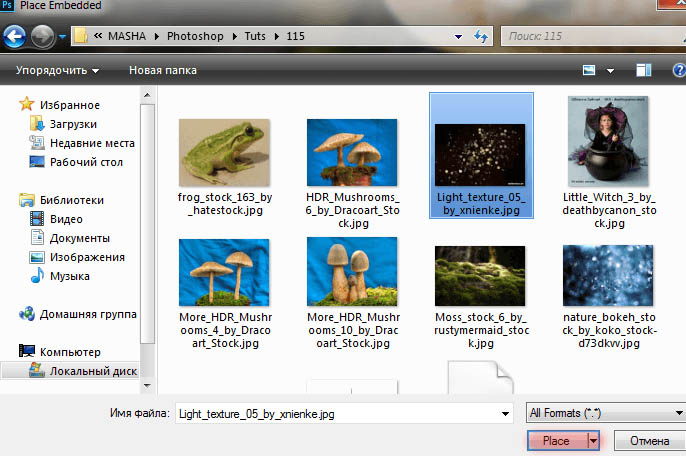Select the nature_bokeh_stock thumbnail

608,275
